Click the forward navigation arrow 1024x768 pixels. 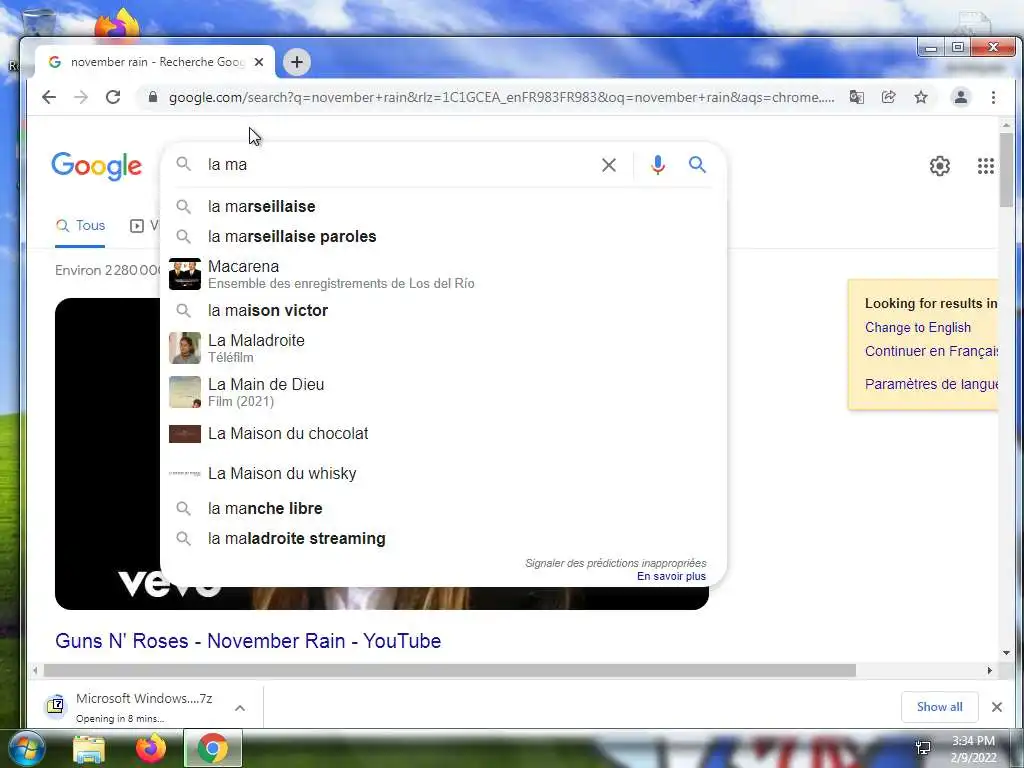81,97
